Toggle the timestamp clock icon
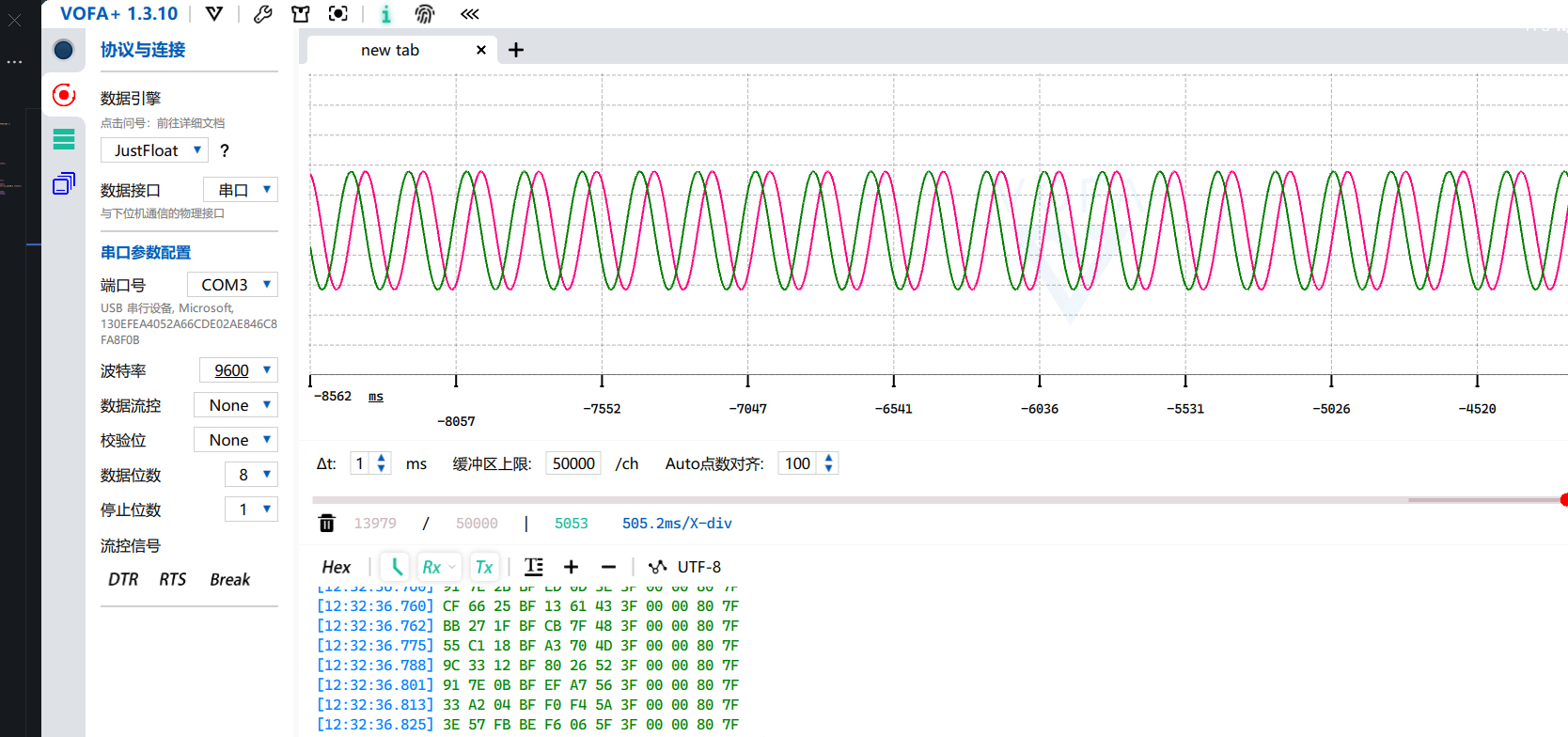 point(396,566)
